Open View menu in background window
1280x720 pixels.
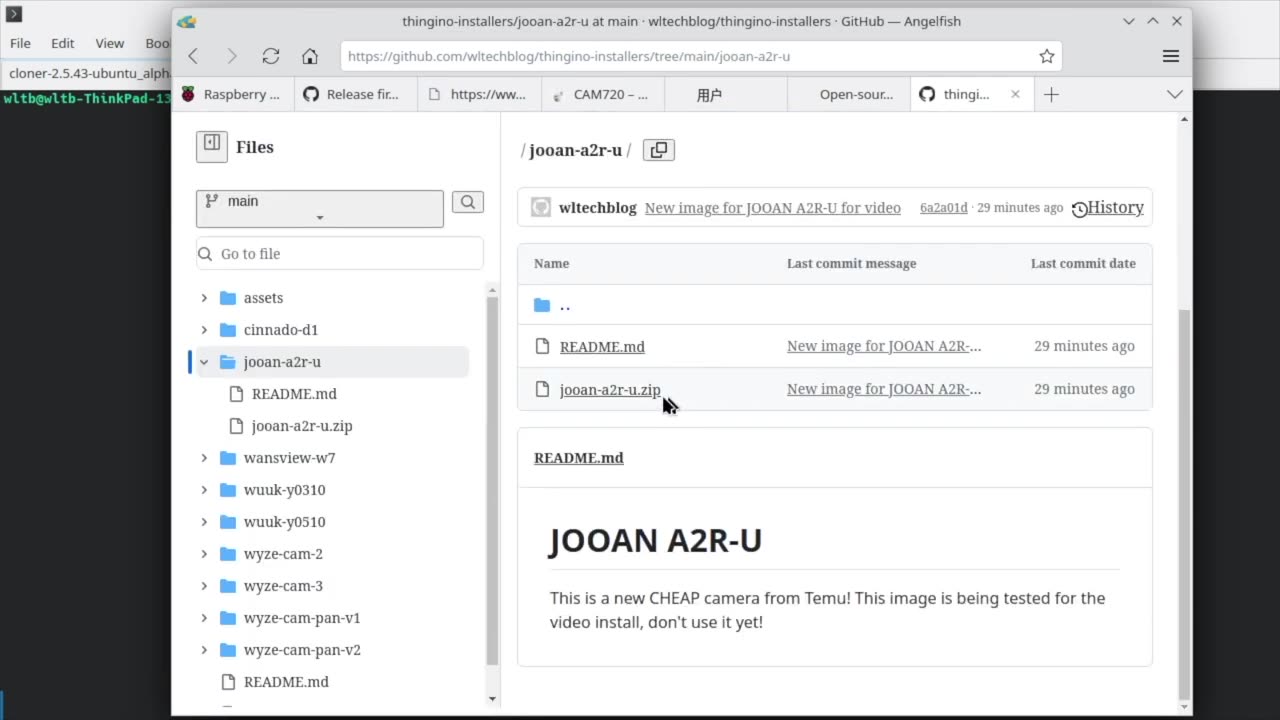point(110,43)
